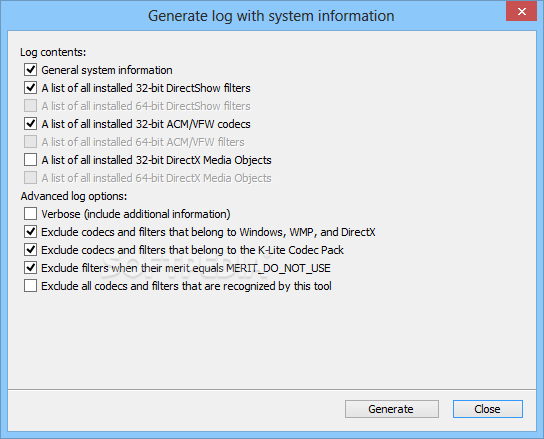Click the Generate button
544x439 pixels.
coord(392,409)
